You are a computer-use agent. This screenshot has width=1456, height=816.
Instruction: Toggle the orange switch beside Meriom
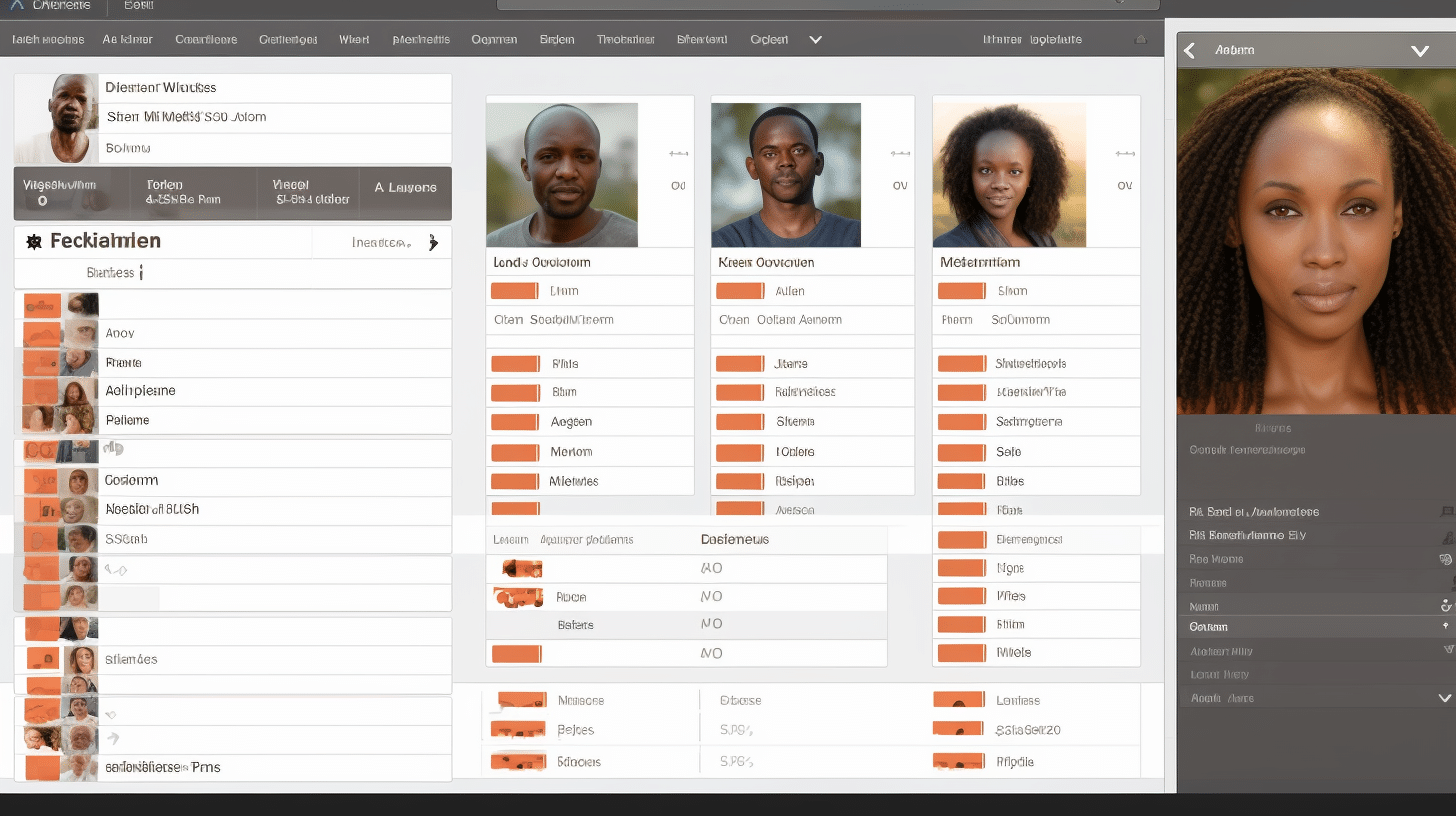pyautogui.click(x=515, y=452)
